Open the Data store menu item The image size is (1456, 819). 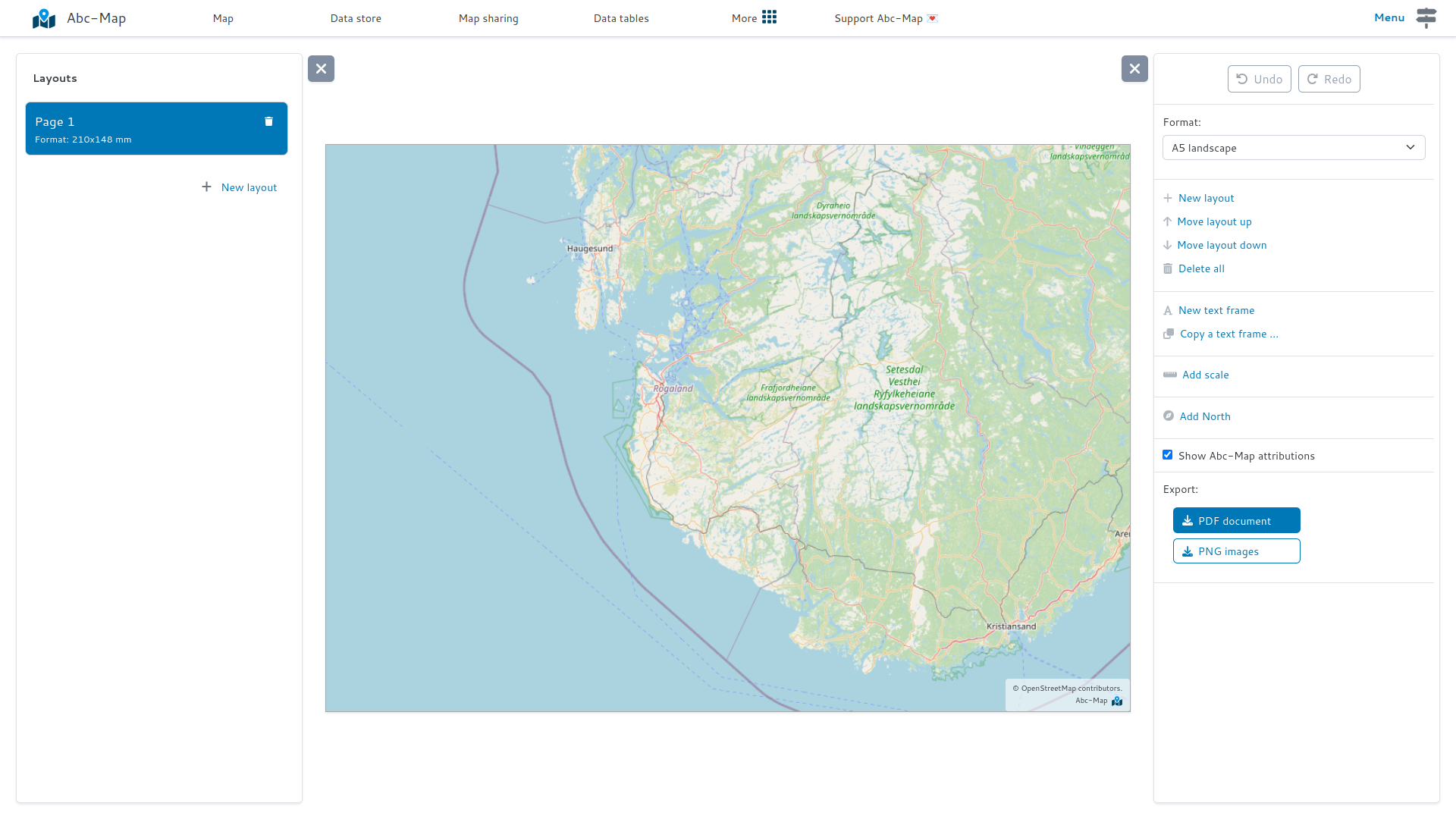[355, 18]
